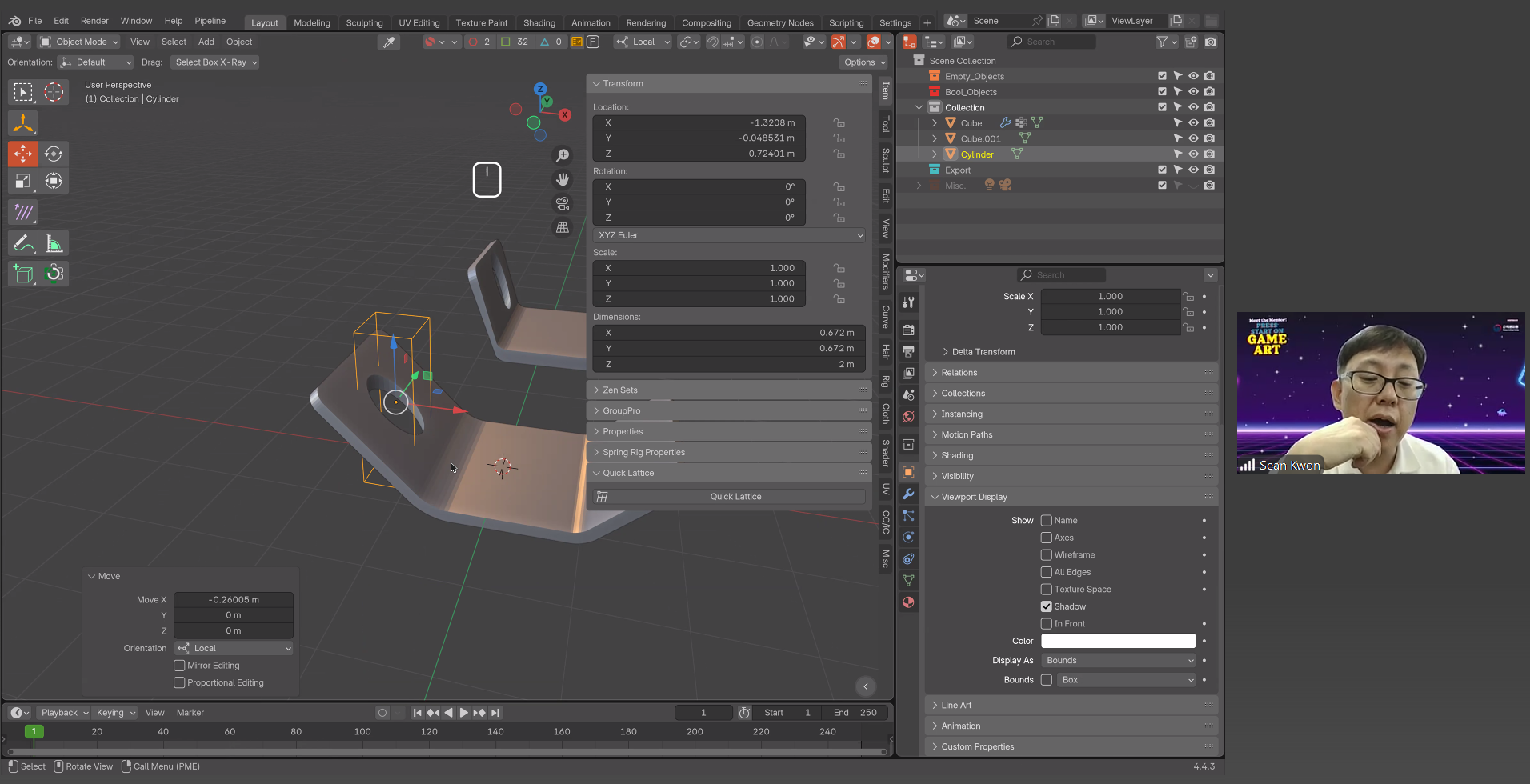Open outliner filter funnel icon
Image resolution: width=1530 pixels, height=784 pixels.
[x=1162, y=42]
